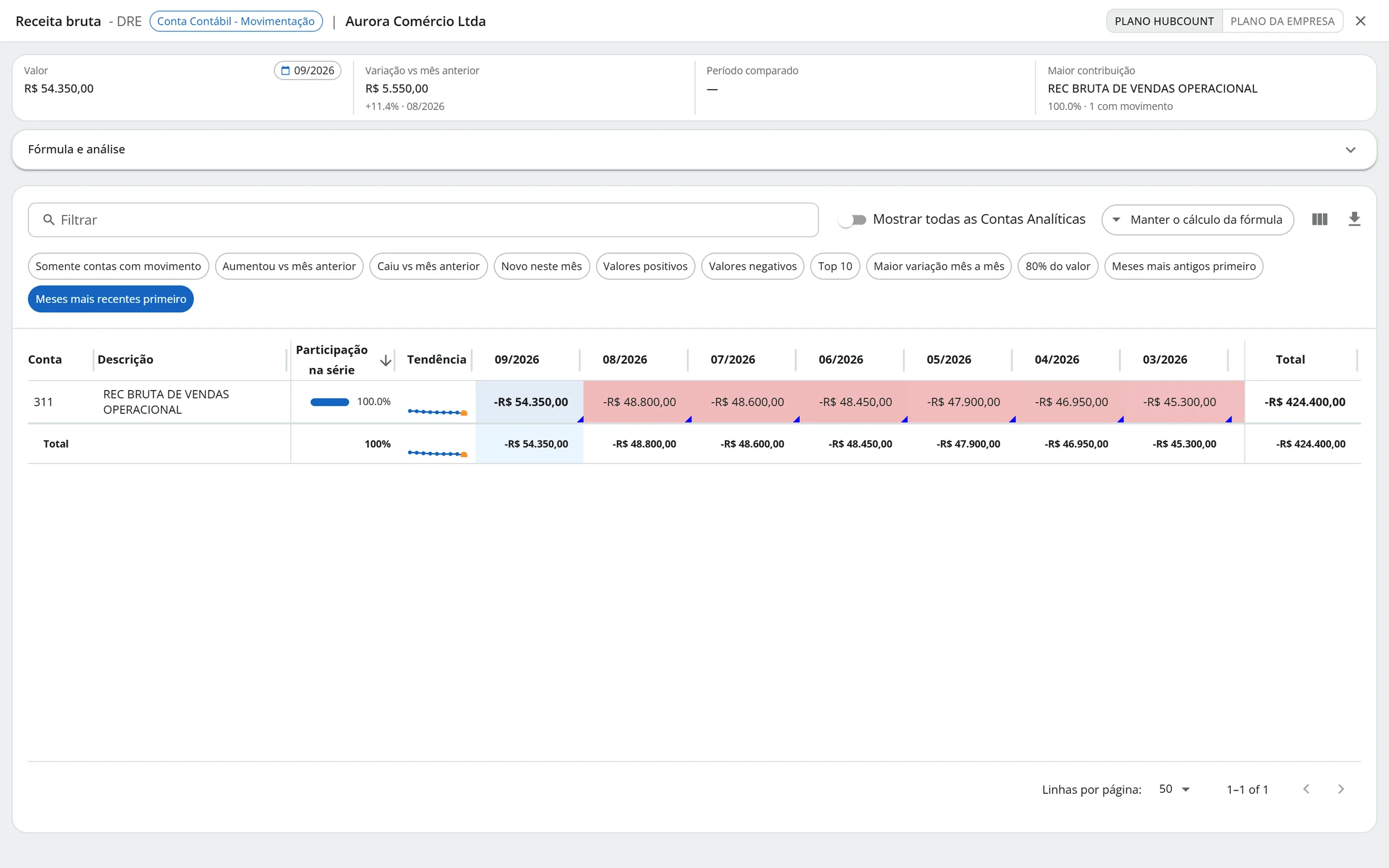
Task: Expand the Fórmula e análise section
Action: coord(694,149)
